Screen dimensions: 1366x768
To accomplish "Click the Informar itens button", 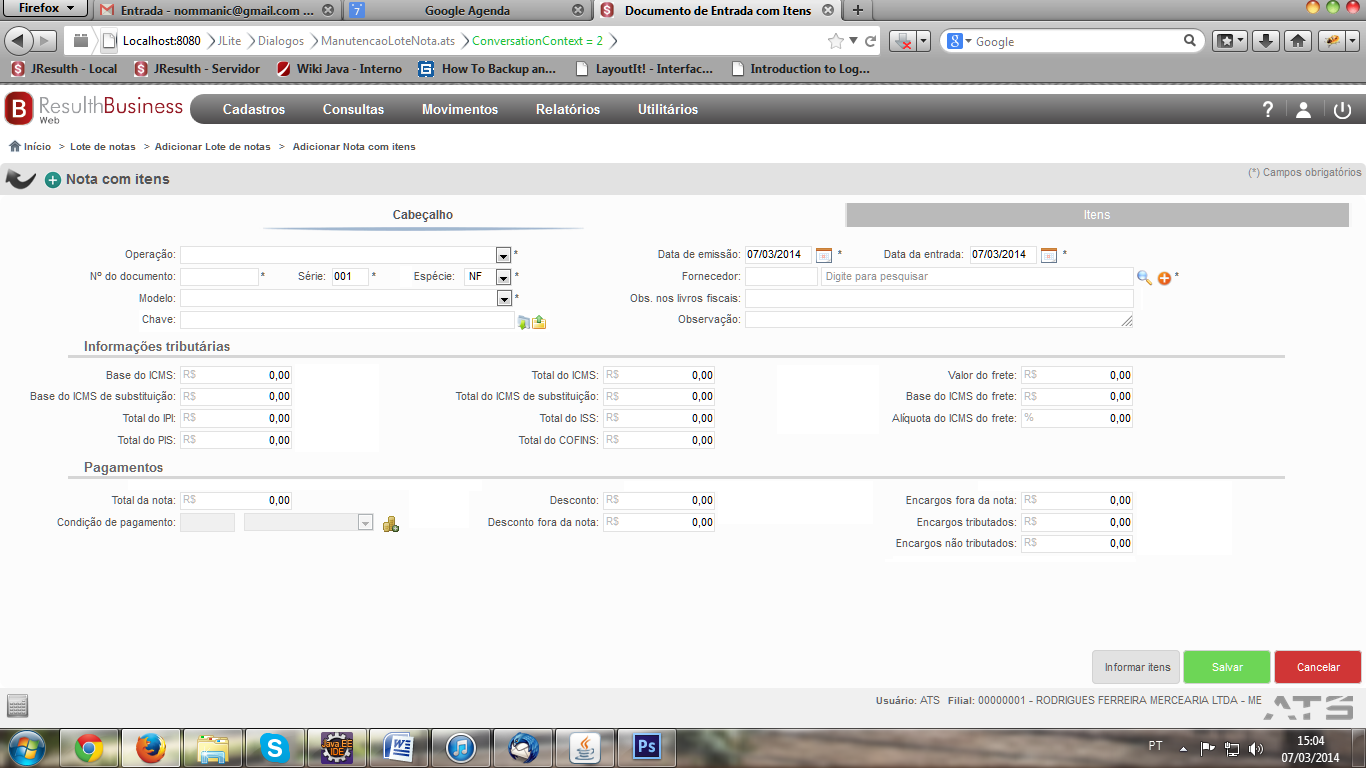I will point(1137,667).
